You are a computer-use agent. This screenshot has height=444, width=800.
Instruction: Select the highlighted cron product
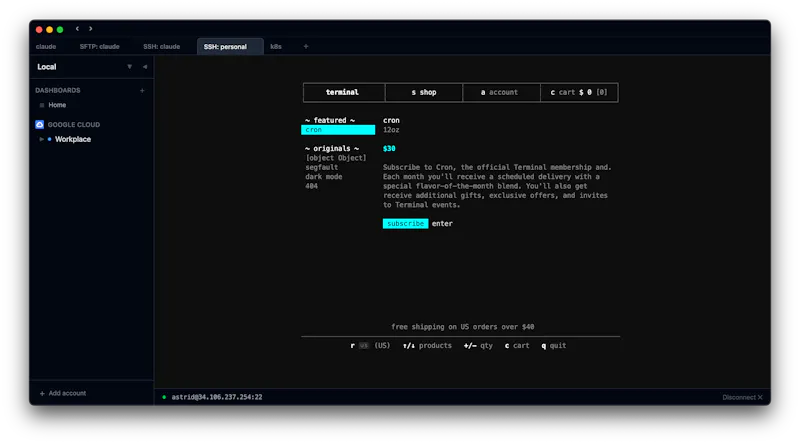pos(338,130)
